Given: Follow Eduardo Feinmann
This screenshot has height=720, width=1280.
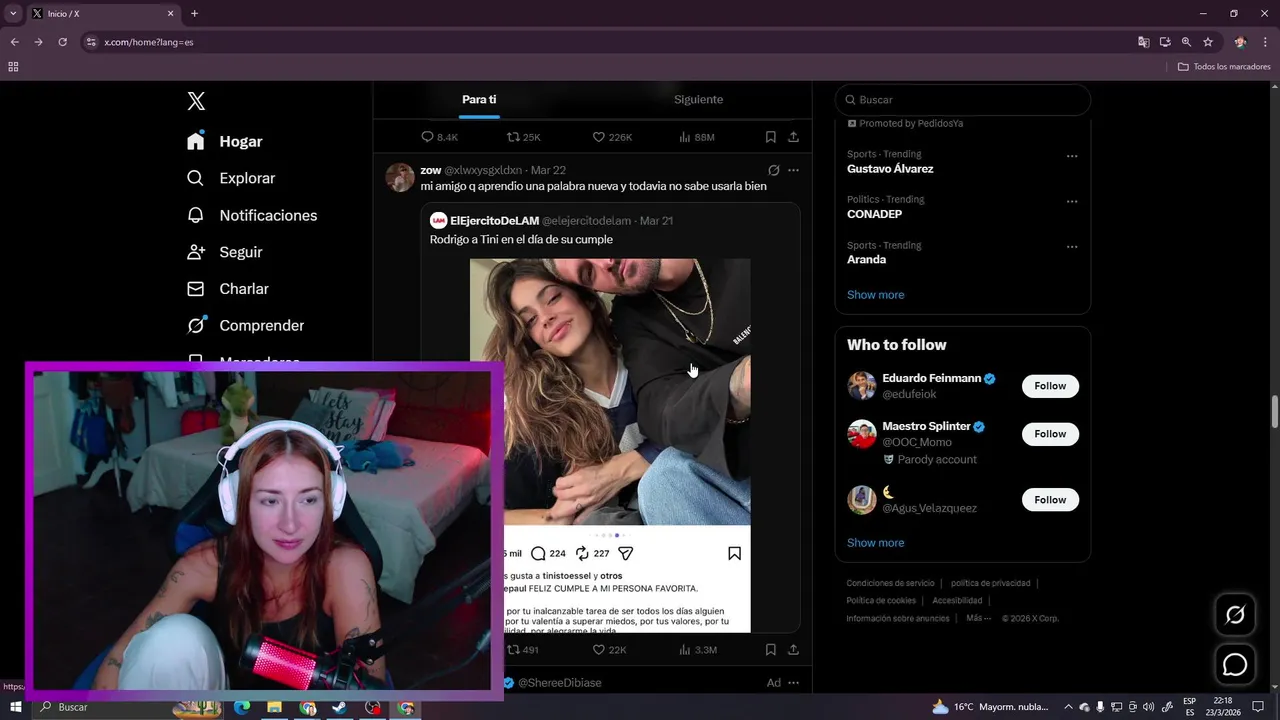Looking at the screenshot, I should (x=1050, y=386).
